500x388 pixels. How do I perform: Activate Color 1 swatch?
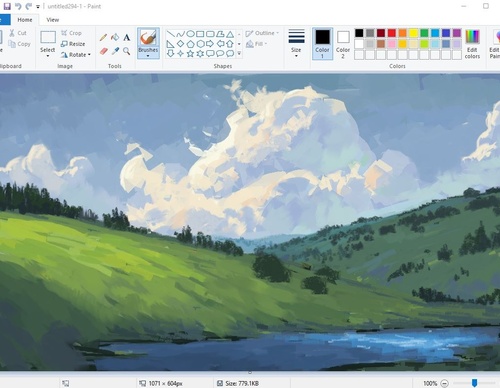[322, 44]
